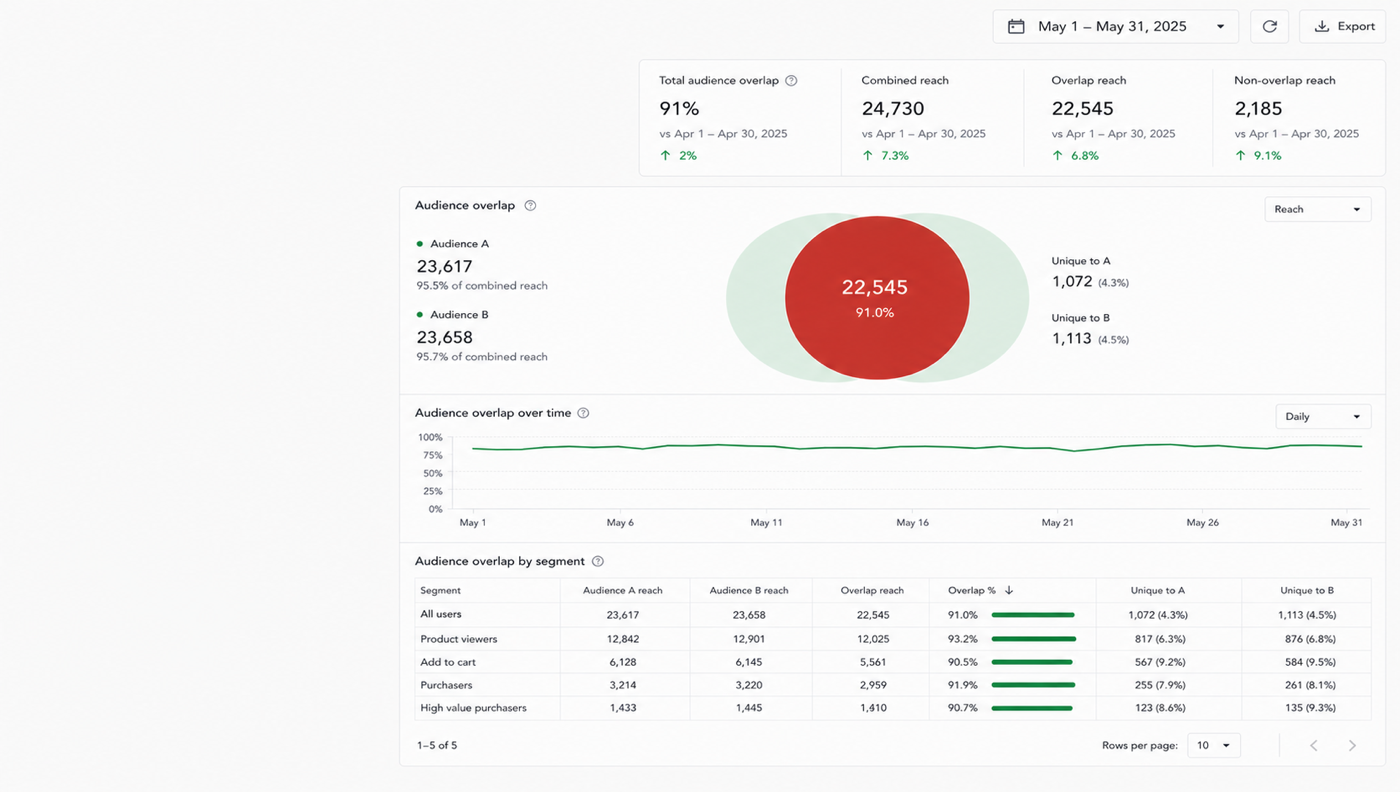1400x792 pixels.
Task: Click the Total audience overlap help icon
Action: [791, 81]
